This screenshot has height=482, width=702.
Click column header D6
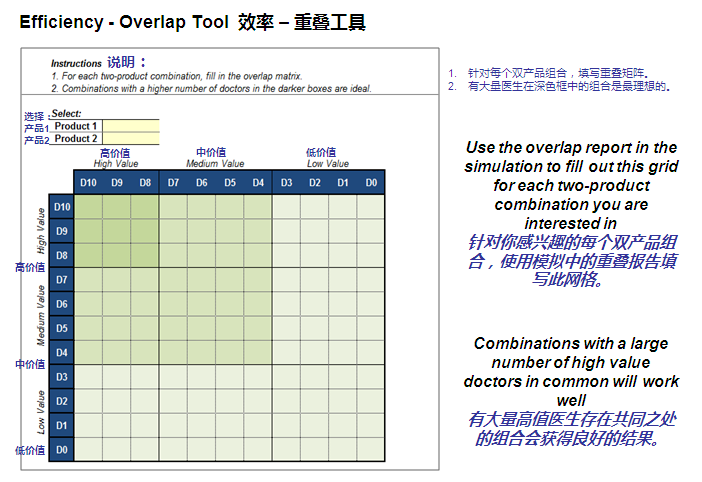pos(201,183)
